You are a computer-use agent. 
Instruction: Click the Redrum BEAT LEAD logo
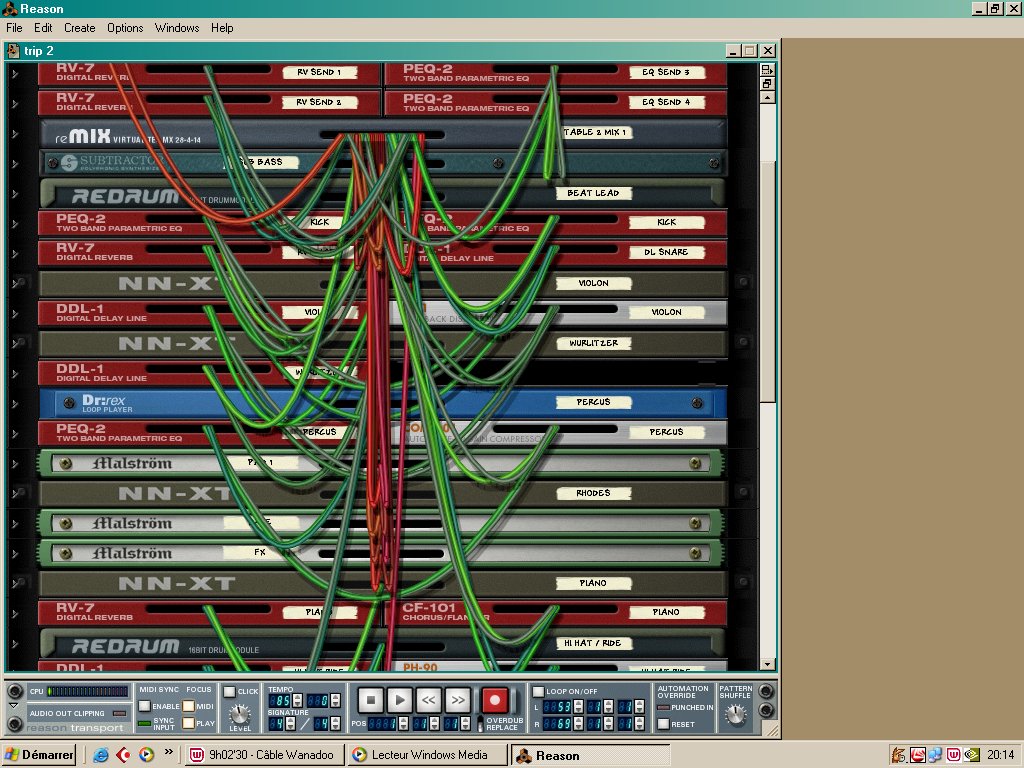pos(125,196)
